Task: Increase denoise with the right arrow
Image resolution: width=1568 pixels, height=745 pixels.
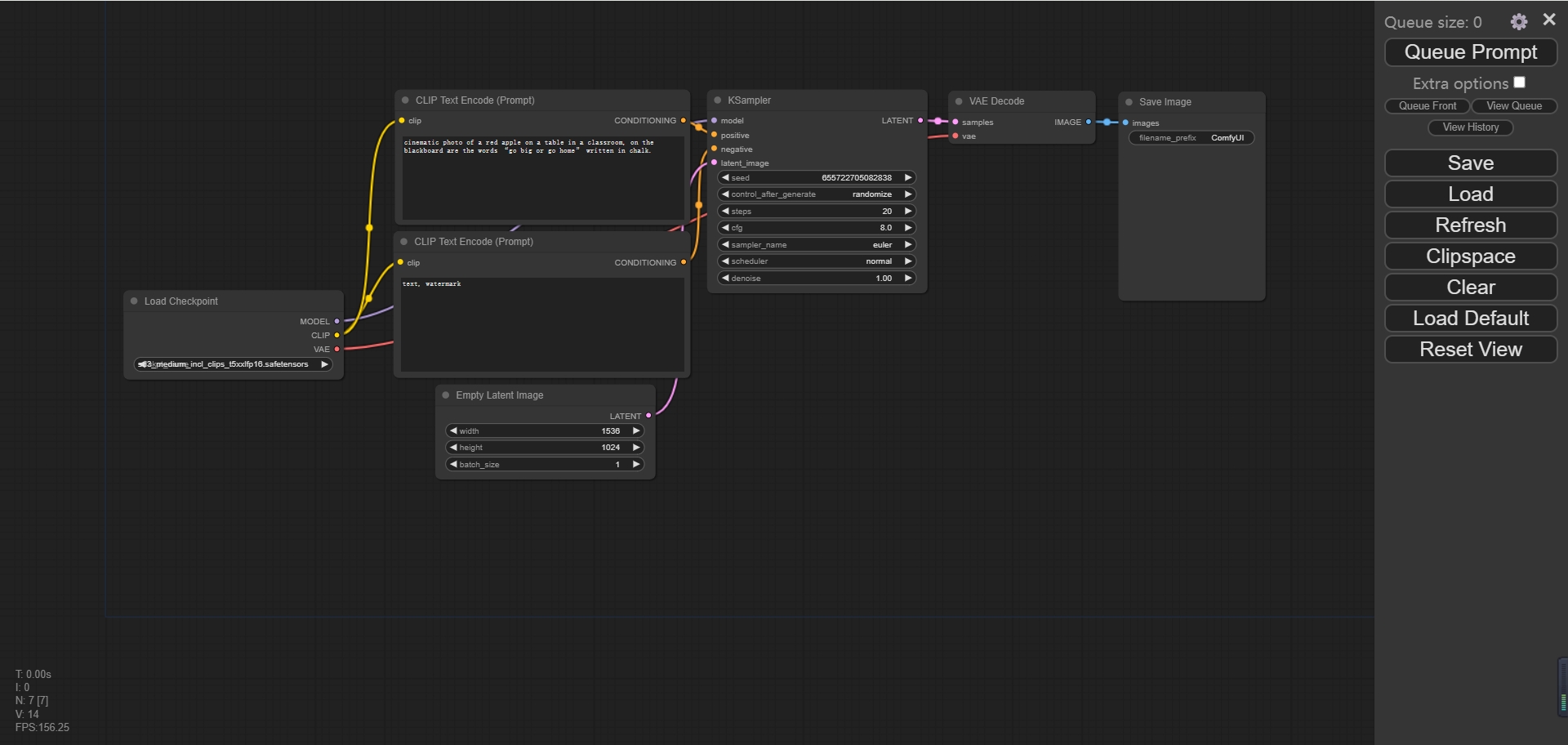Action: [907, 279]
